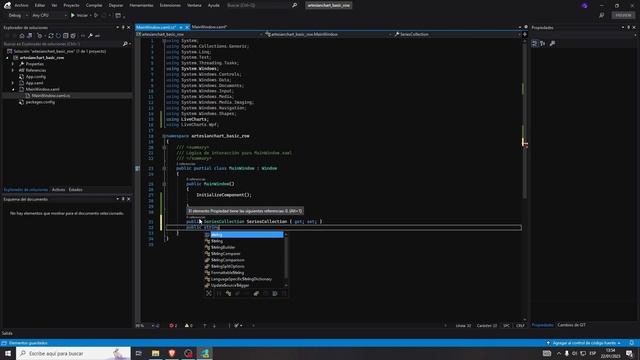Expand the Properties node in solution tree

(x=13, y=64)
